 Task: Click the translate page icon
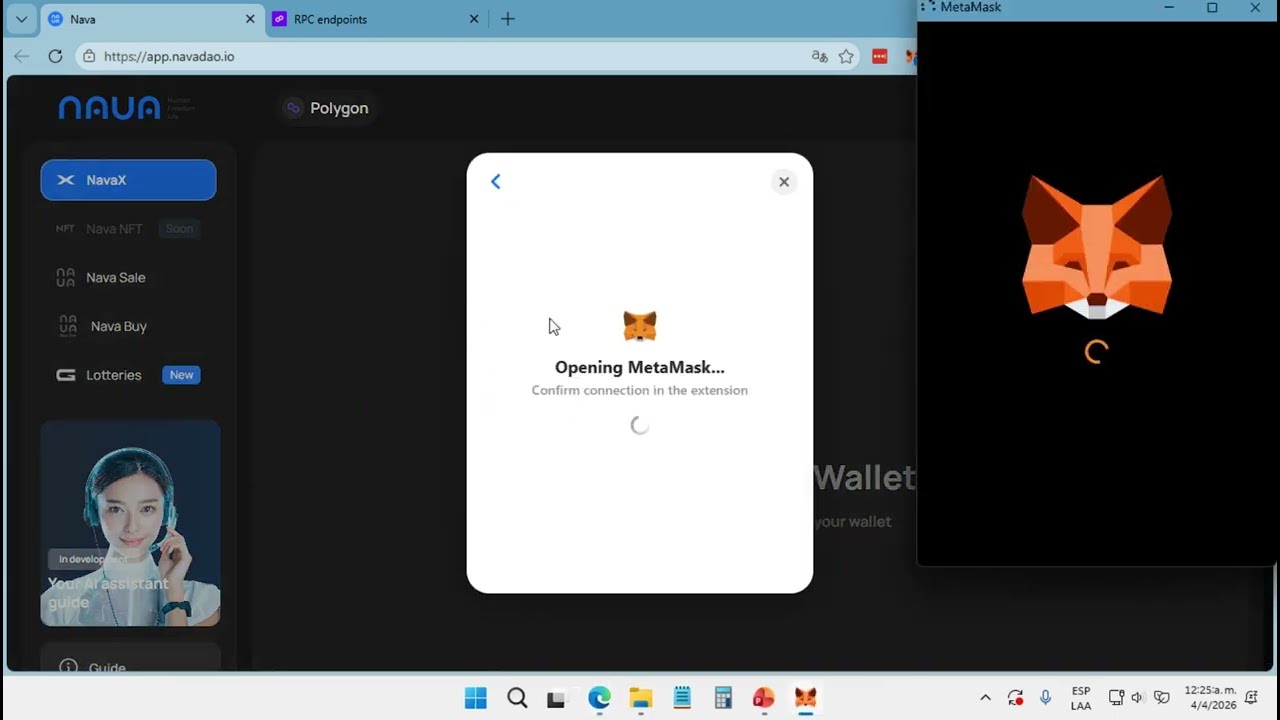[820, 56]
